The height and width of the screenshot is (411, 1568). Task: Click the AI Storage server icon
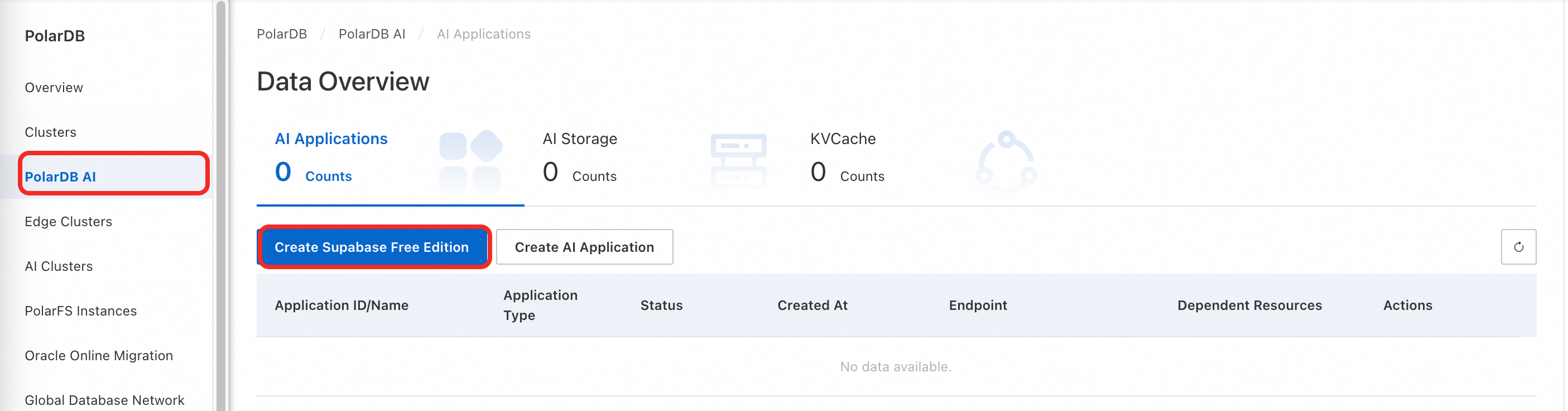(x=738, y=161)
